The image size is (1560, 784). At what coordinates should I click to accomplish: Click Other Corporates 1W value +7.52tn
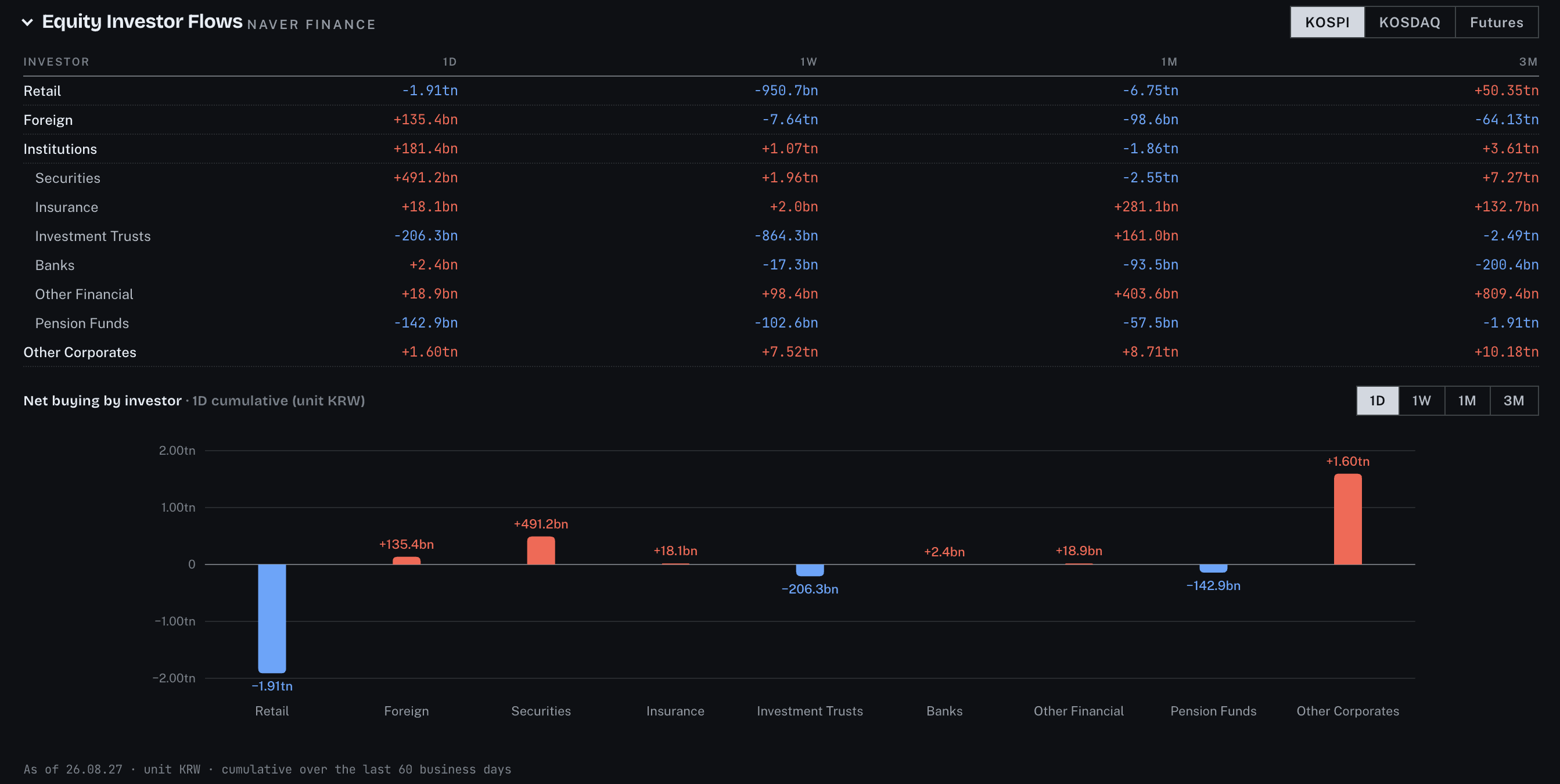790,353
